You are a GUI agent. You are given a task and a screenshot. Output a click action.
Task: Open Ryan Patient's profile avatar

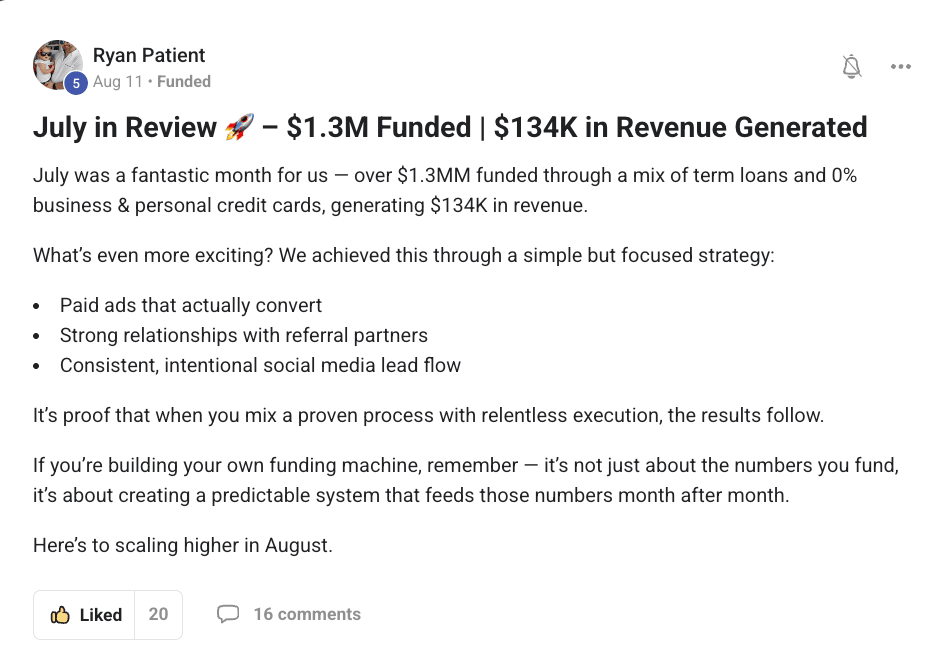(x=57, y=65)
